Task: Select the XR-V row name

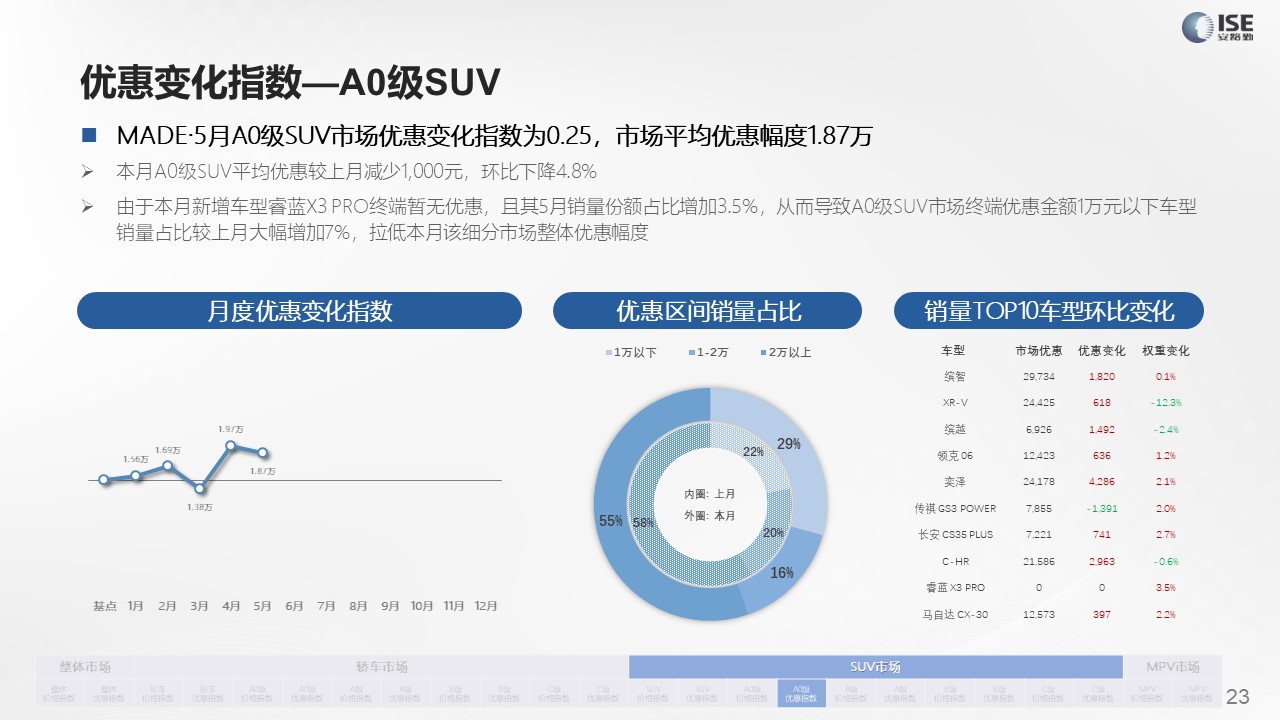Action: [x=955, y=403]
